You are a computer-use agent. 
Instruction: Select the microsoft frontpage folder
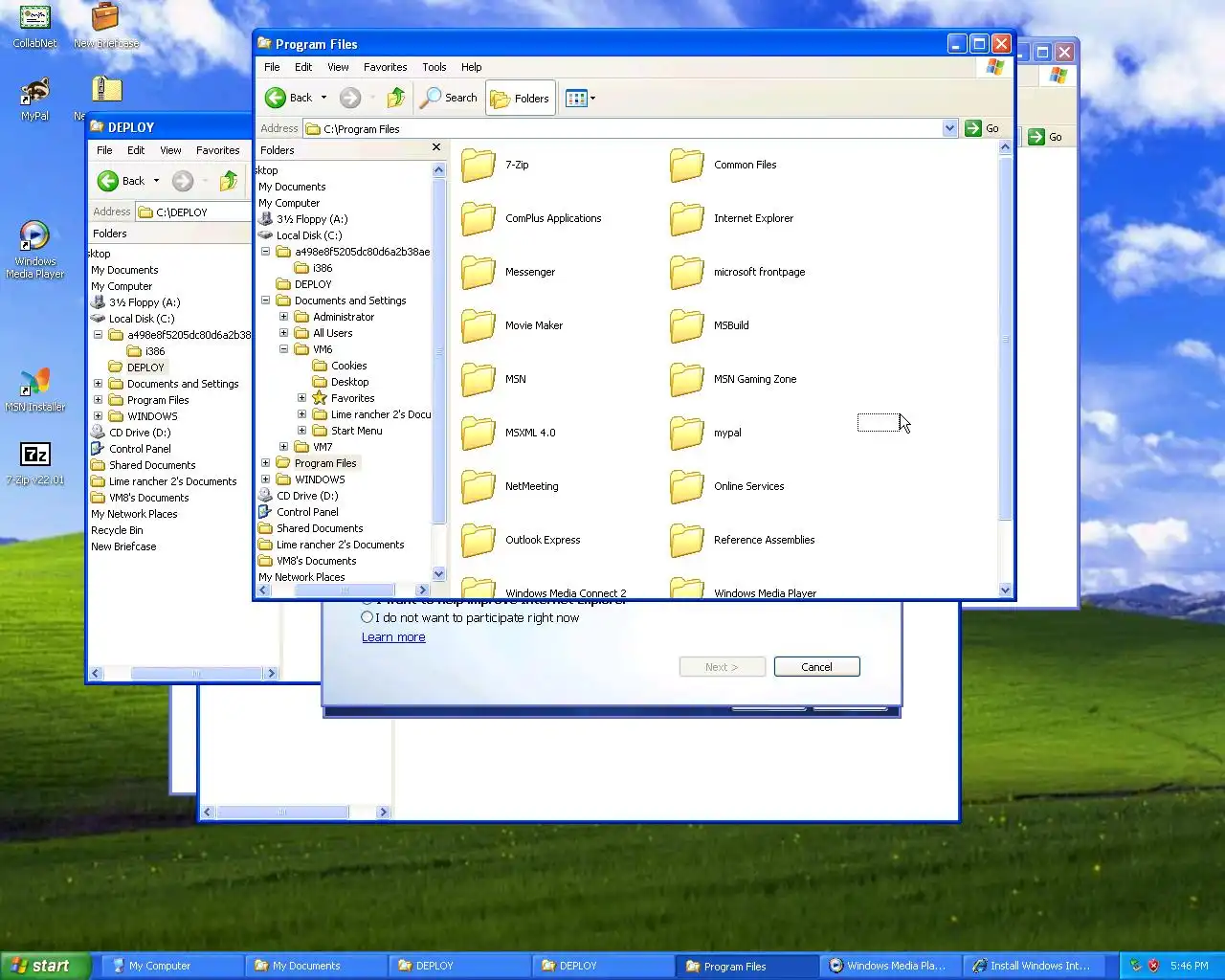739,272
